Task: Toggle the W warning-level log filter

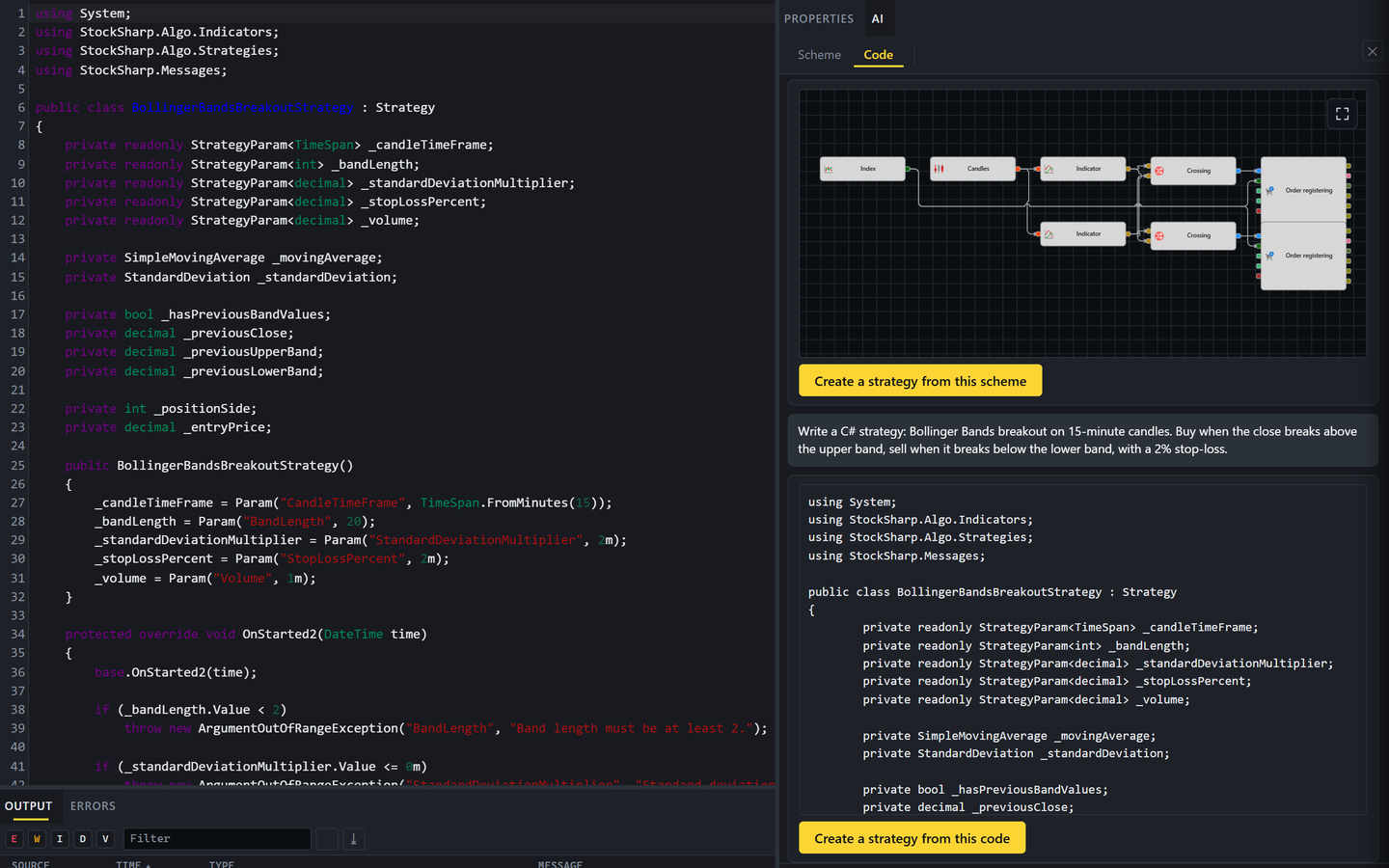Action: click(37, 839)
